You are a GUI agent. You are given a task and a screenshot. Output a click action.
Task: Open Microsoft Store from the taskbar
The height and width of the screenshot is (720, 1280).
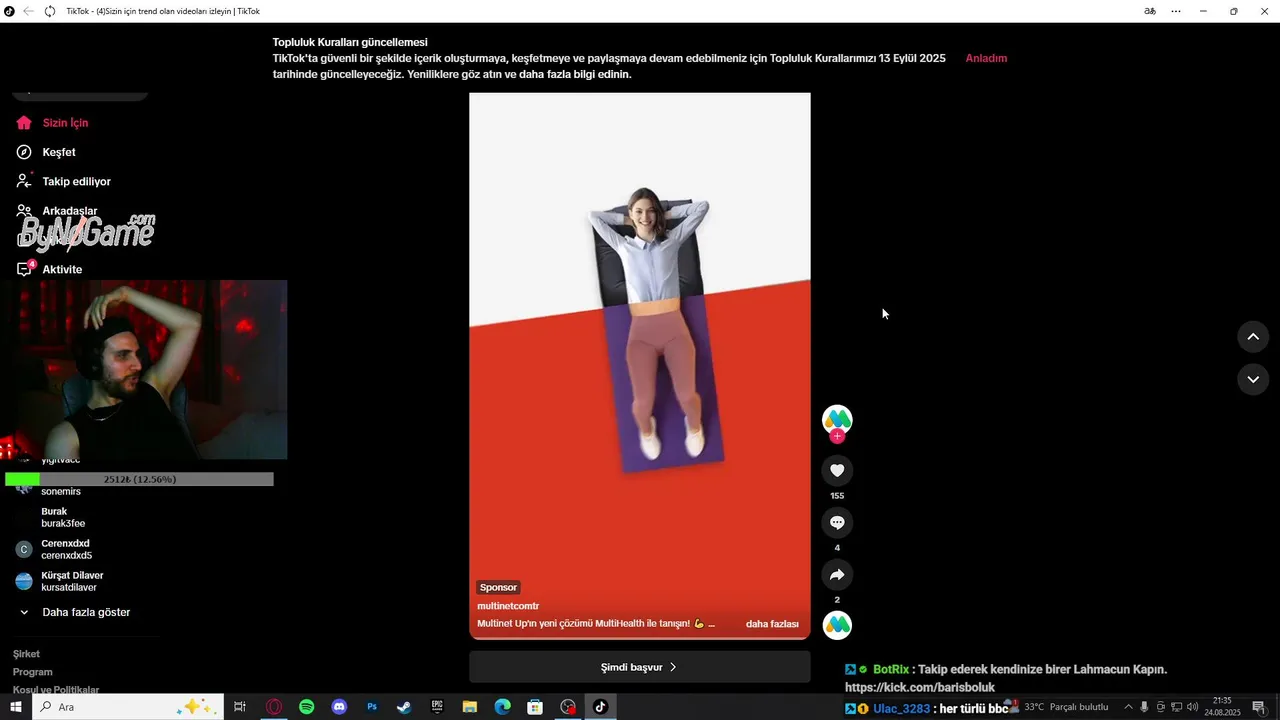(x=535, y=707)
